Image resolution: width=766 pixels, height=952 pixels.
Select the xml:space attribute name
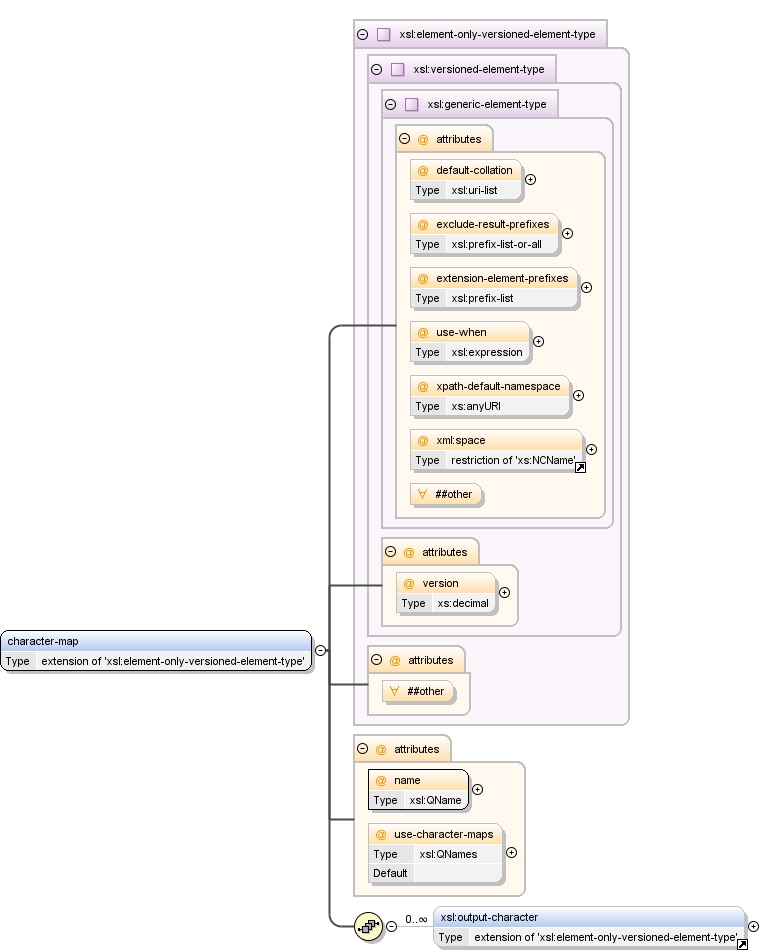pyautogui.click(x=461, y=441)
